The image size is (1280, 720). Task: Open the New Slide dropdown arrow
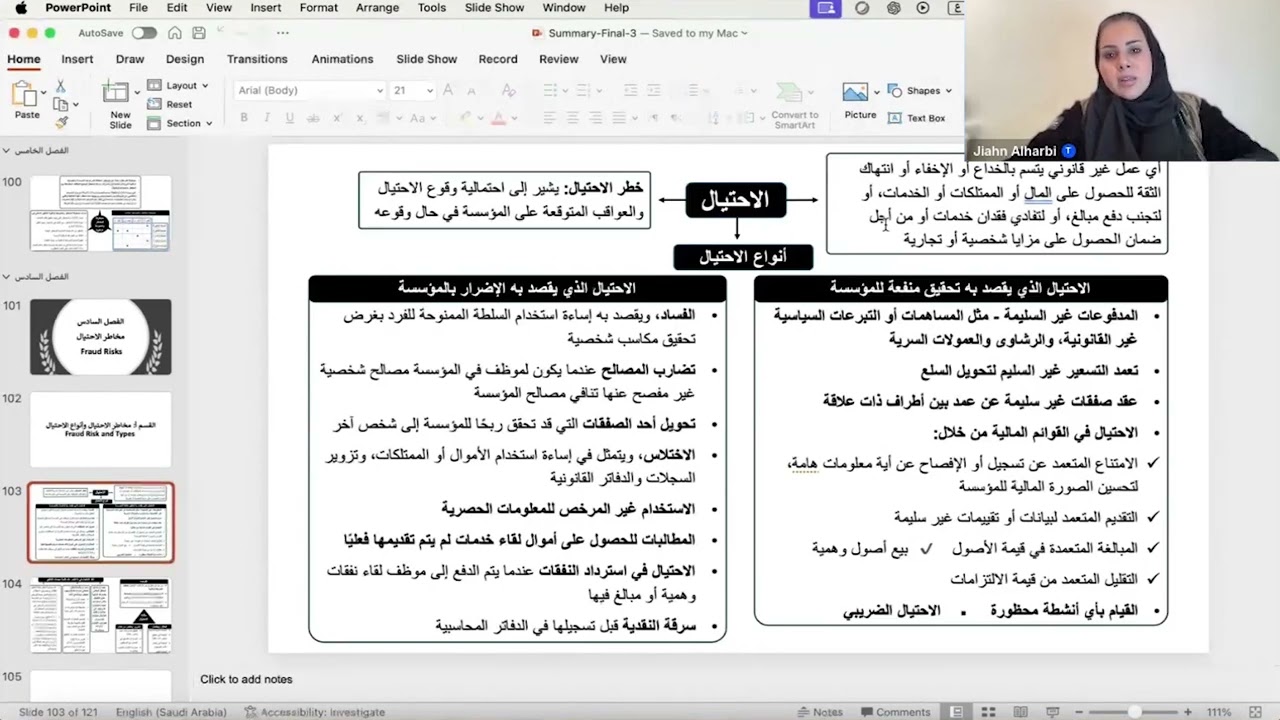pyautogui.click(x=137, y=93)
